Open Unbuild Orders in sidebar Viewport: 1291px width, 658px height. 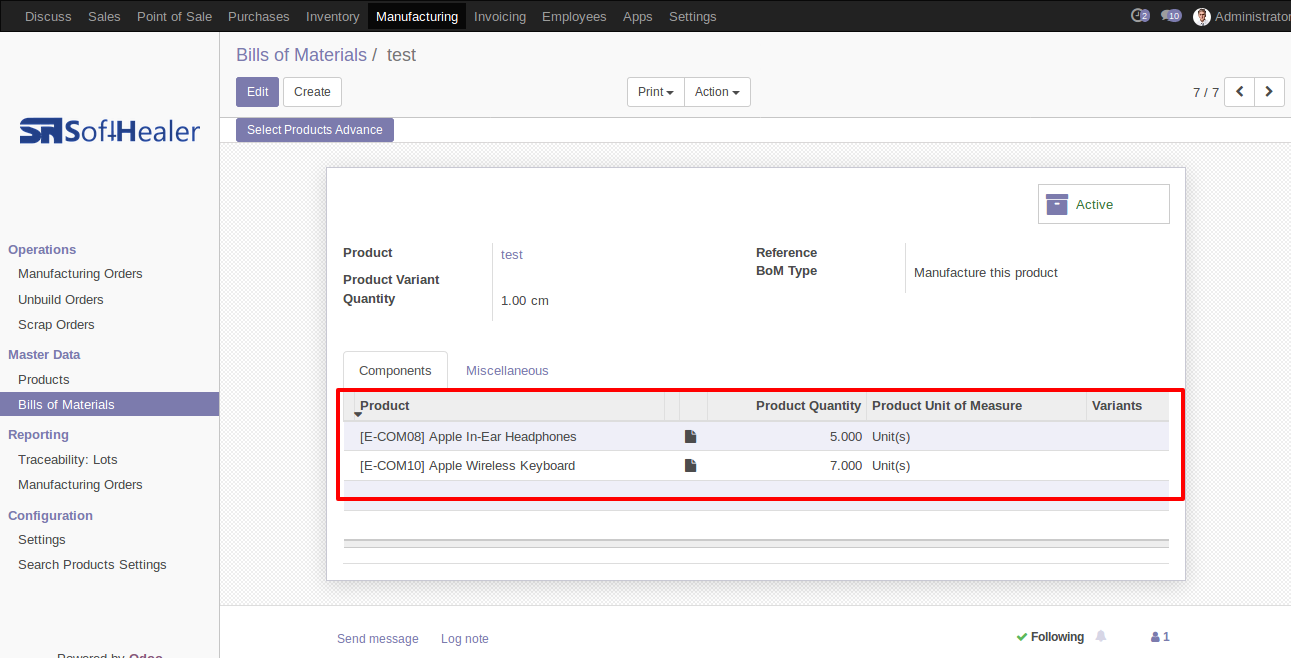[61, 299]
